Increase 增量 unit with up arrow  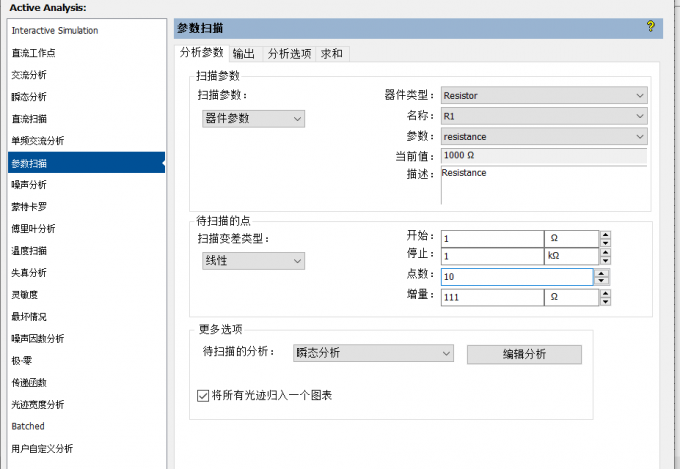[x=605, y=293]
